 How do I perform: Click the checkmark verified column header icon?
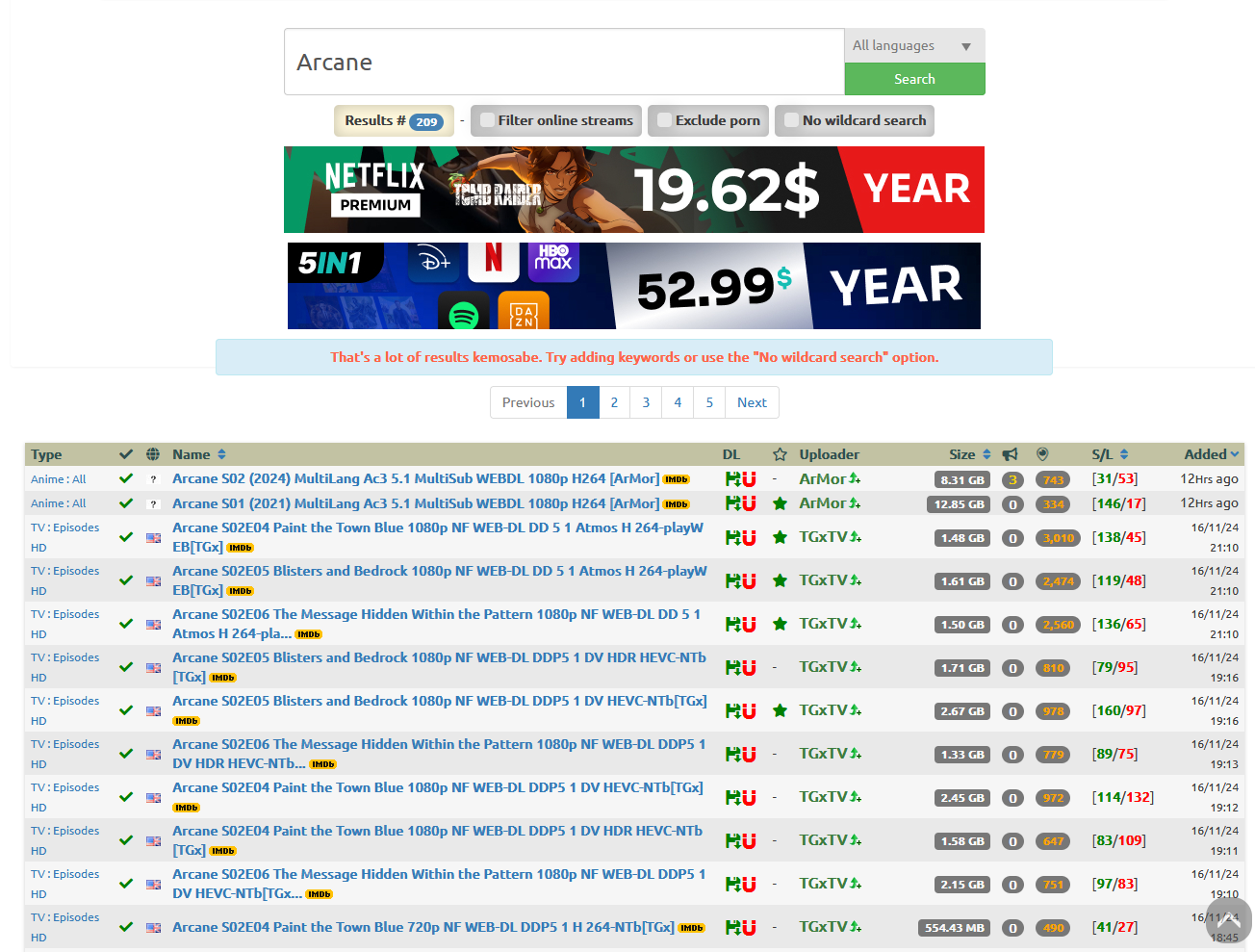tap(126, 454)
